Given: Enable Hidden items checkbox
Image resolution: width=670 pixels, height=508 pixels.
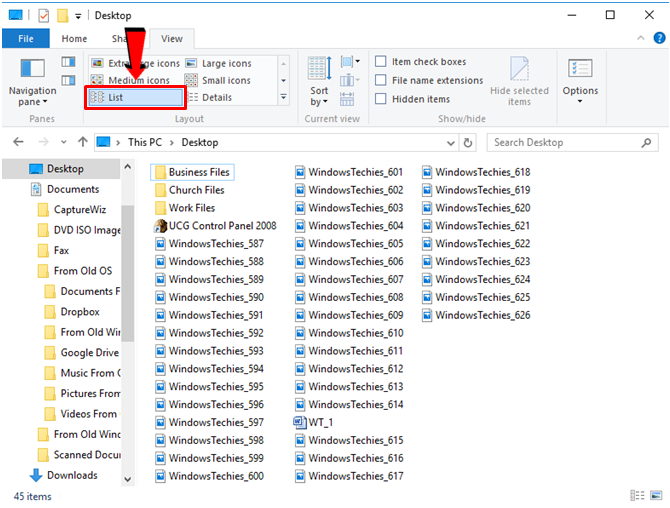Looking at the screenshot, I should (412, 99).
